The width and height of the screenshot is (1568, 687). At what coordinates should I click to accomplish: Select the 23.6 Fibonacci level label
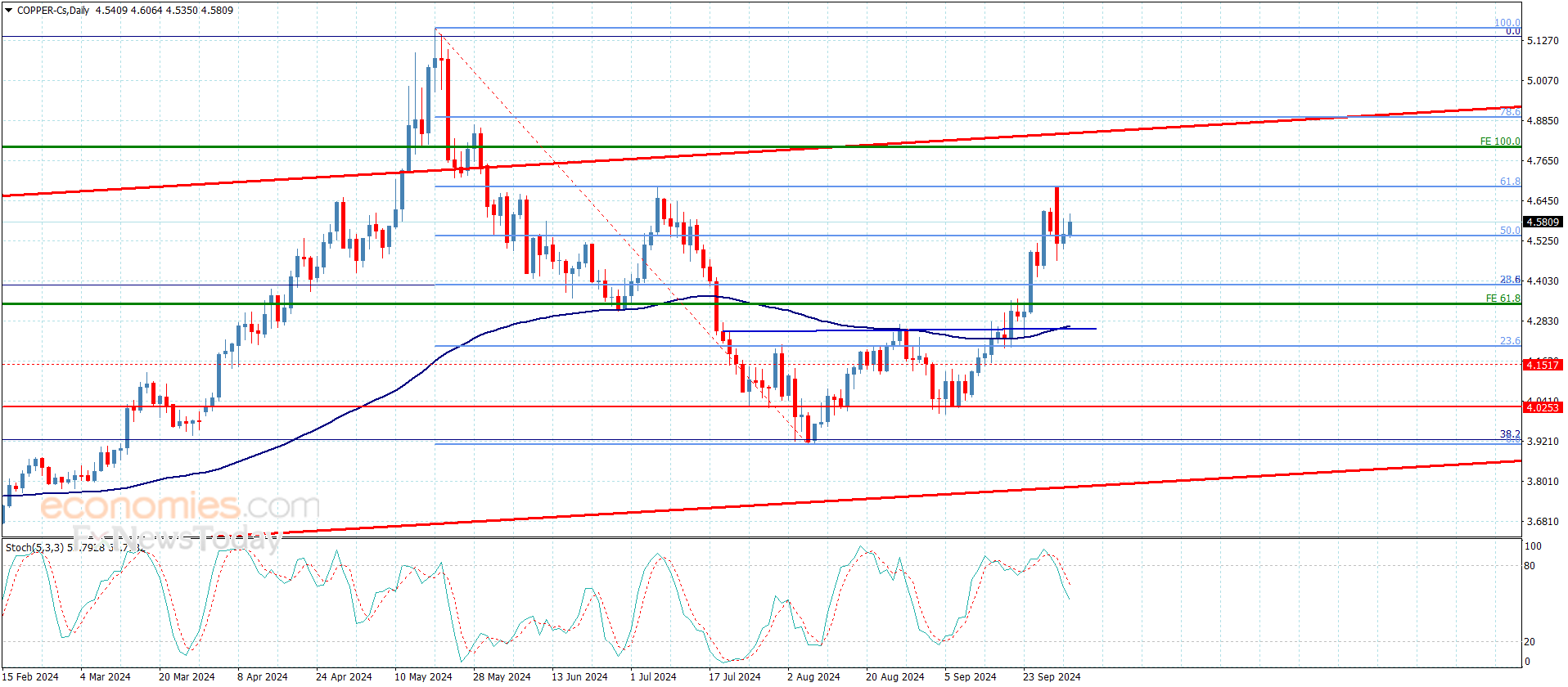(1509, 341)
